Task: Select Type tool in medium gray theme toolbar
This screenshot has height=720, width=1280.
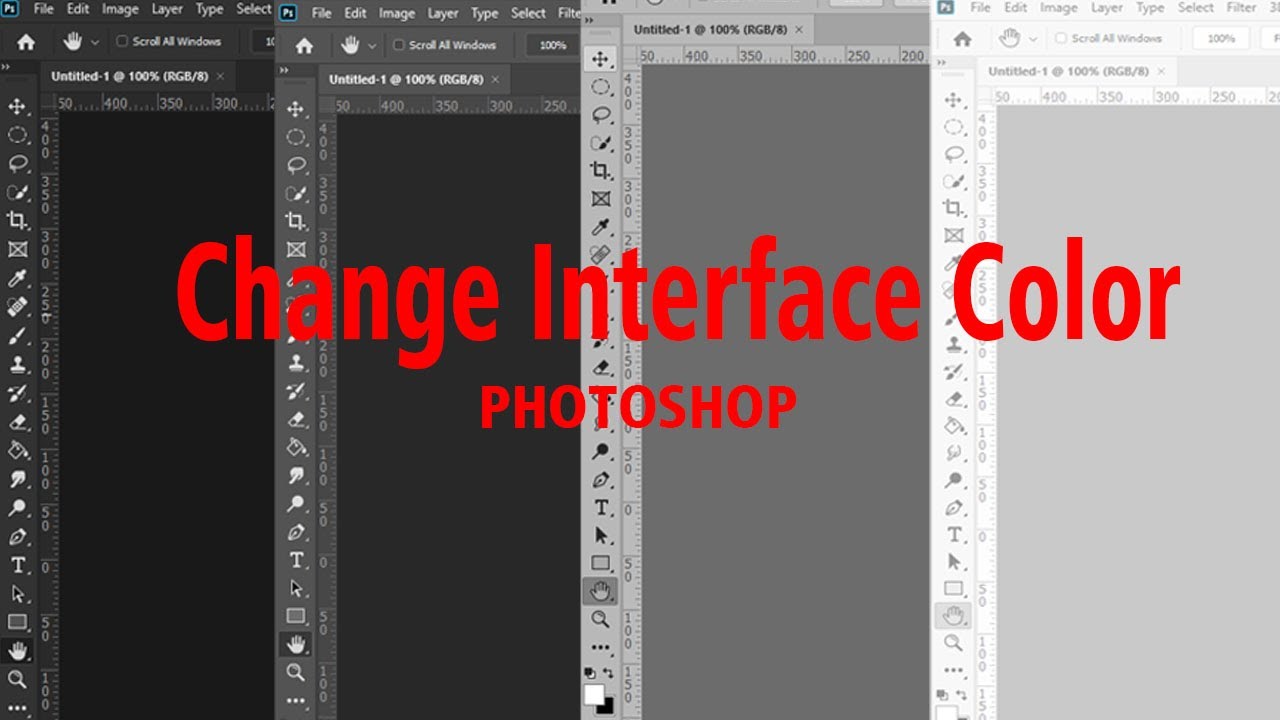Action: tap(600, 508)
